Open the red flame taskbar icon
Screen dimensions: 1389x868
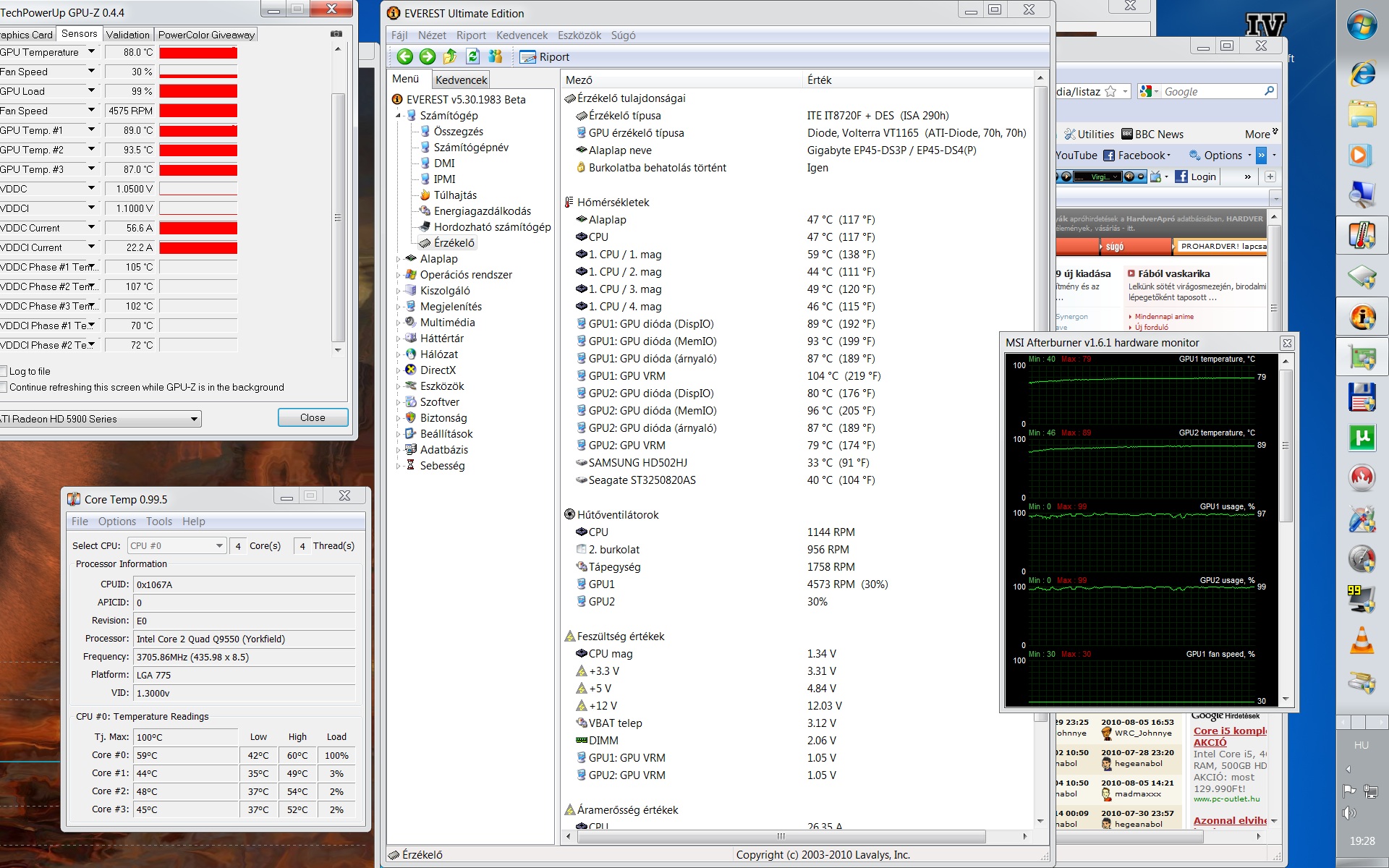click(1362, 477)
